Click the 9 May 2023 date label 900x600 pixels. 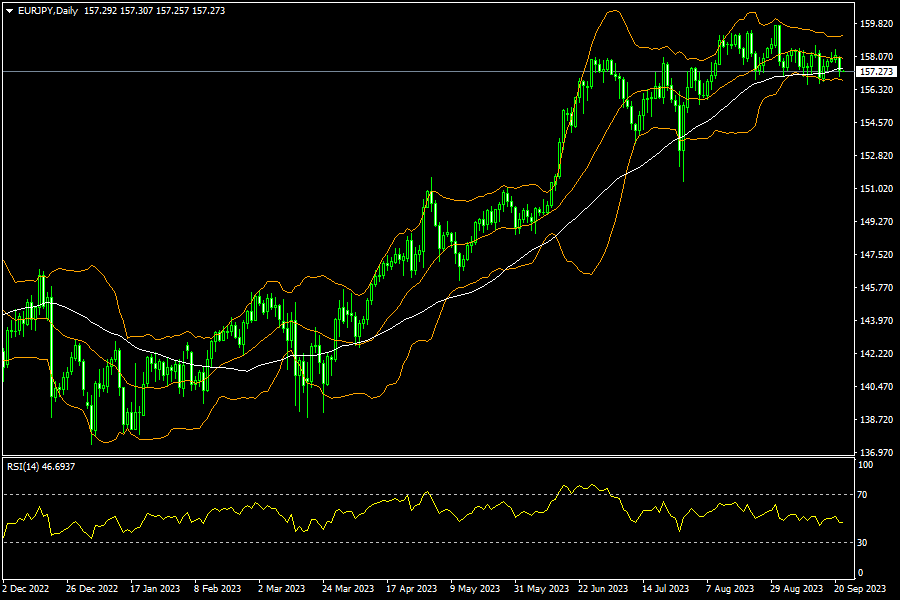(475, 589)
